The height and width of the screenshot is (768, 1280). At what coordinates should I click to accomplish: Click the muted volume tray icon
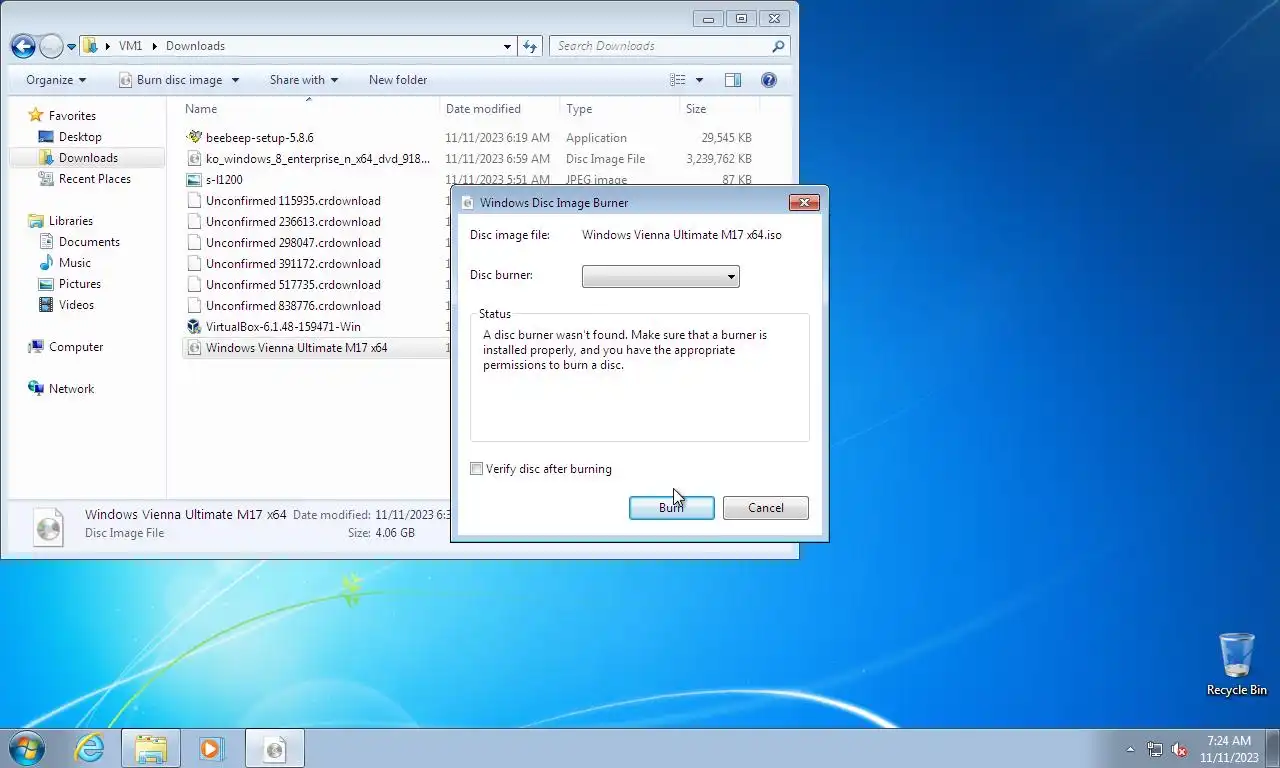tap(1179, 749)
